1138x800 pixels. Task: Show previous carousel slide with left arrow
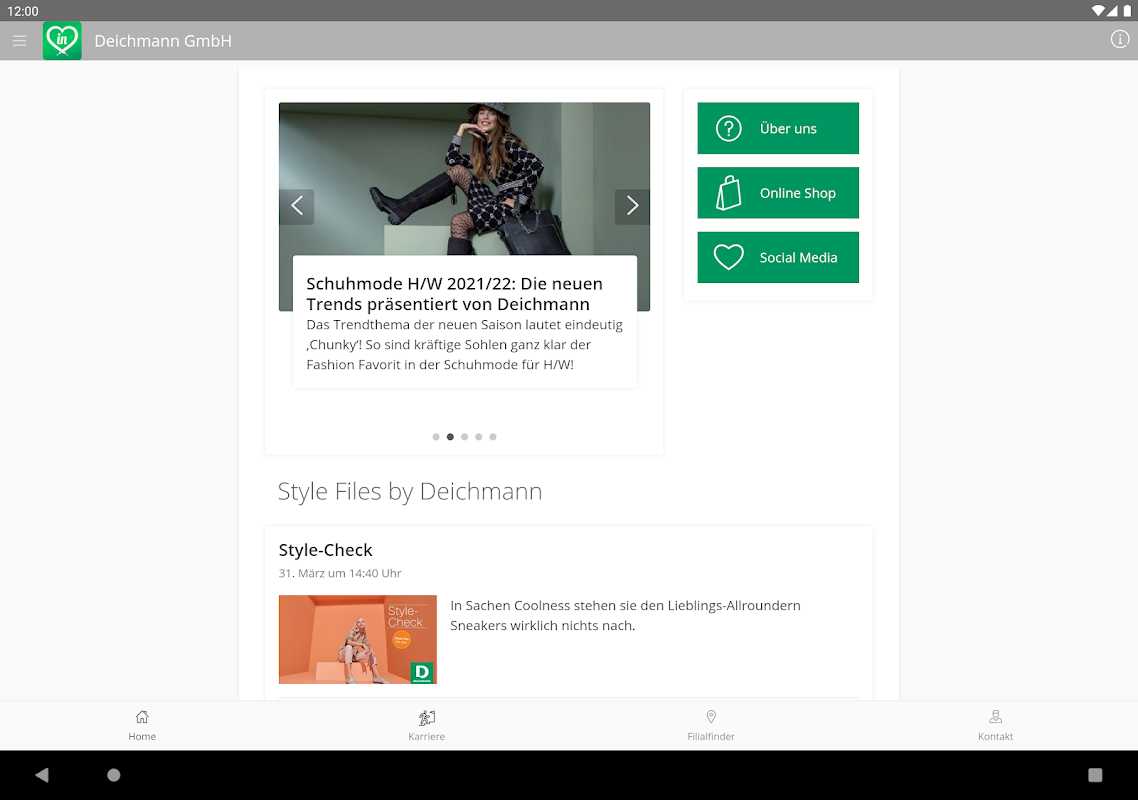[297, 206]
